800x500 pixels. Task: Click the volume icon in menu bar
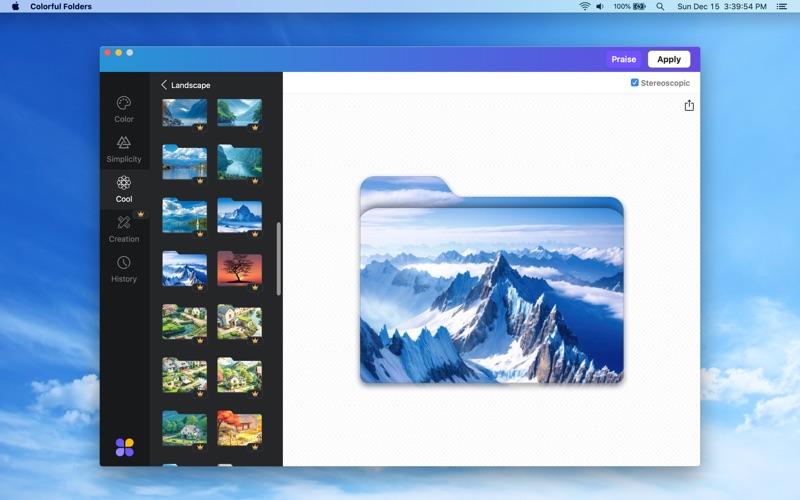[x=600, y=6]
